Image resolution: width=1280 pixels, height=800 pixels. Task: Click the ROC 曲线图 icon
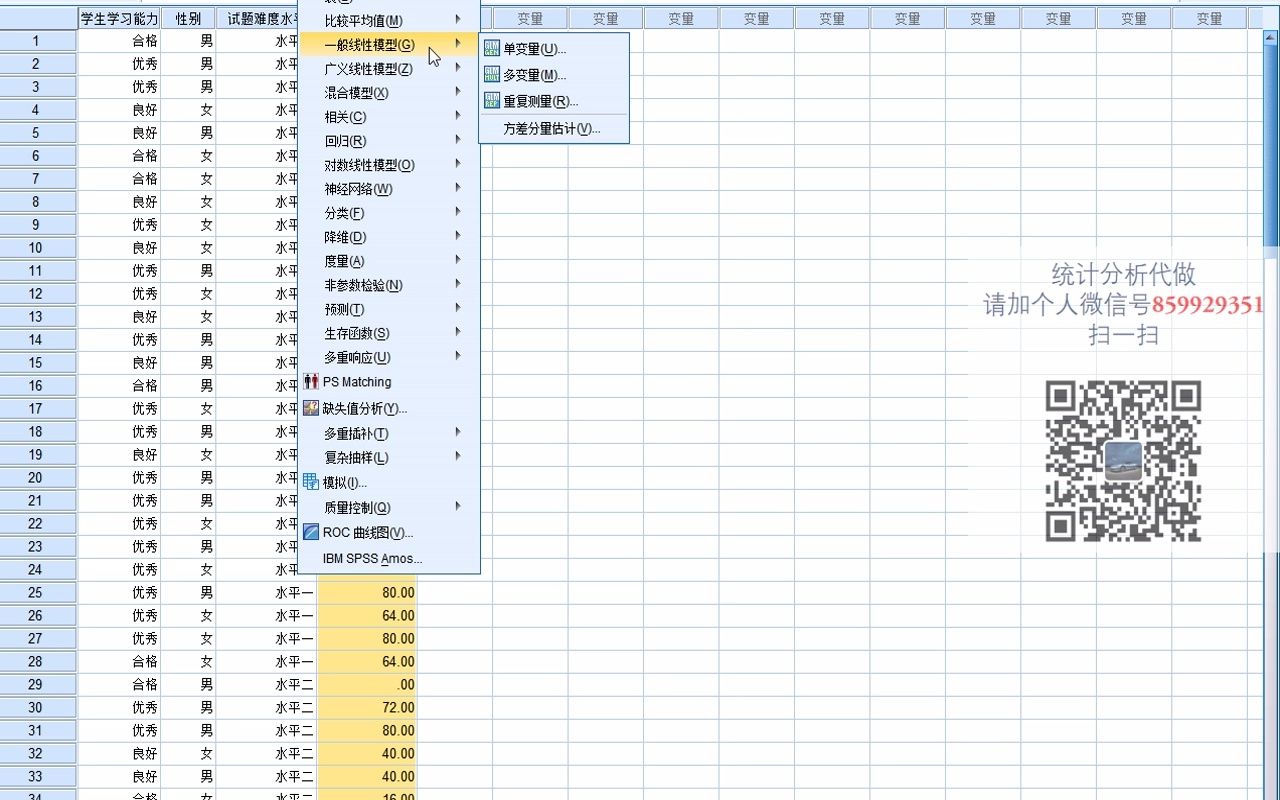tap(310, 533)
